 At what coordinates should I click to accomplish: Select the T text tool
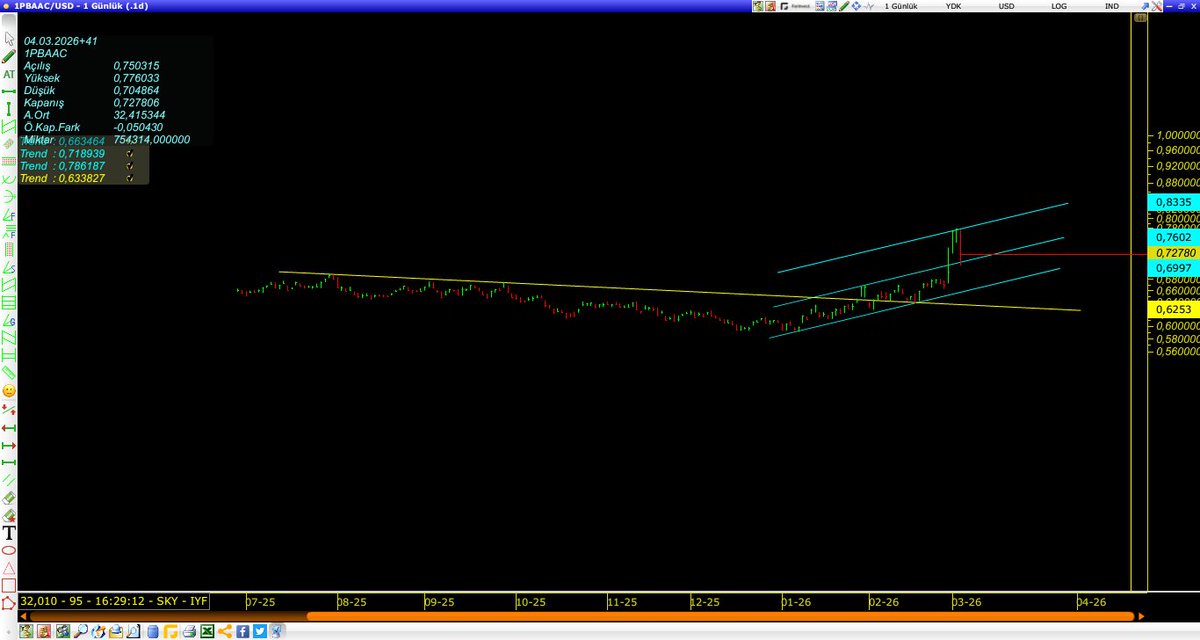pos(9,533)
